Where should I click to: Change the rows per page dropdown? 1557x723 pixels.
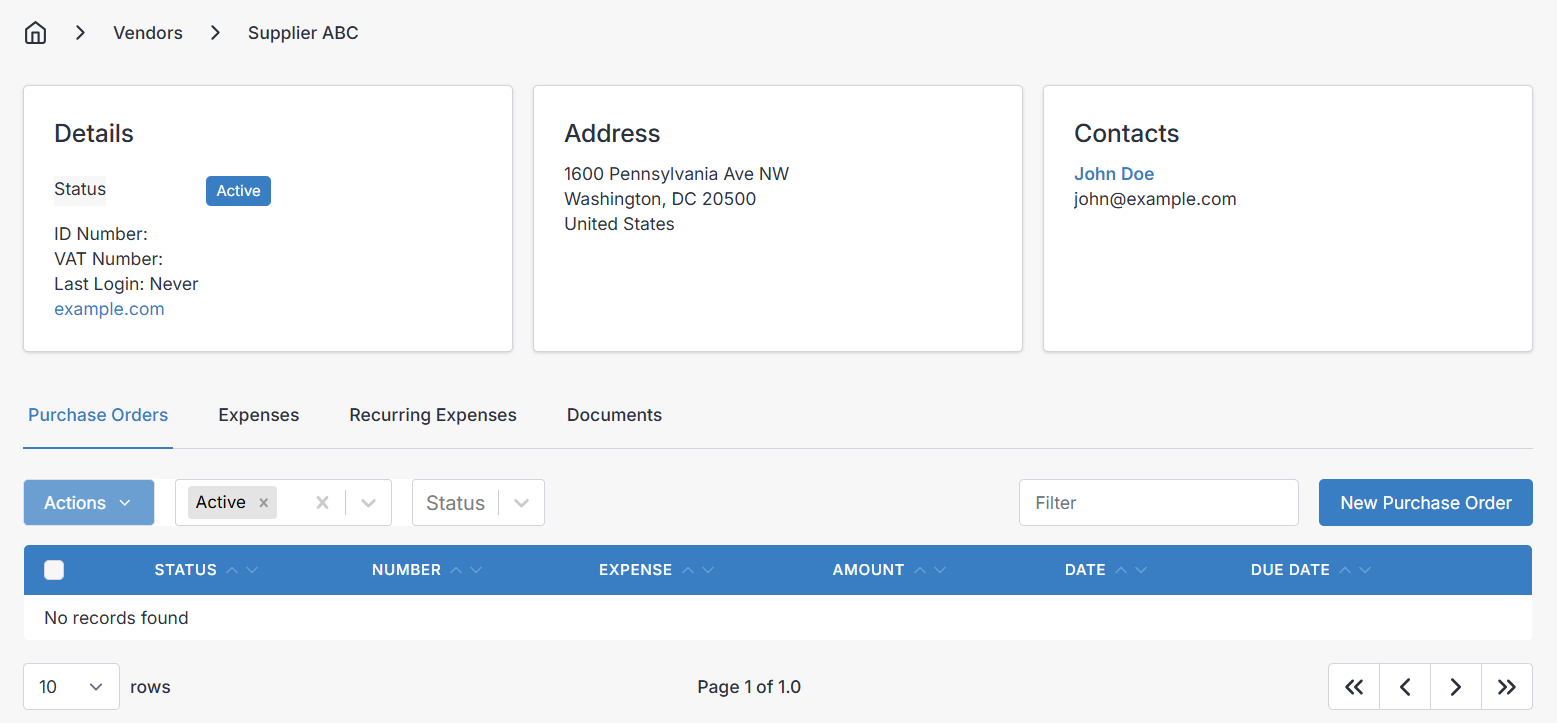(71, 686)
